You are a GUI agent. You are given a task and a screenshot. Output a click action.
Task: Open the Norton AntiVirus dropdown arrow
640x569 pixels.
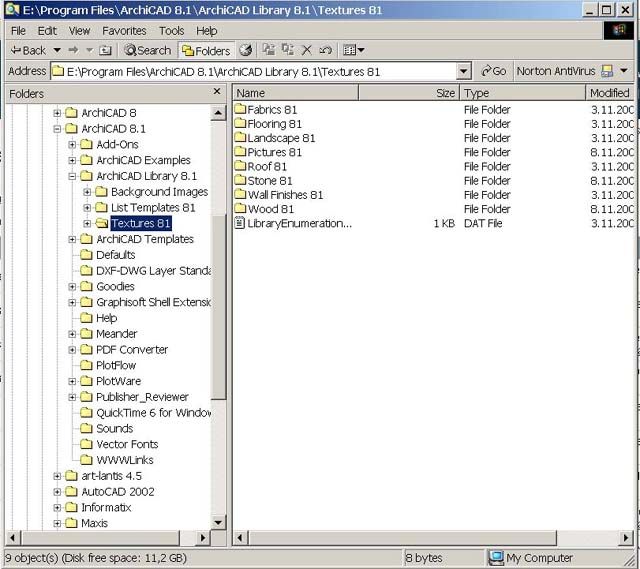(x=624, y=71)
